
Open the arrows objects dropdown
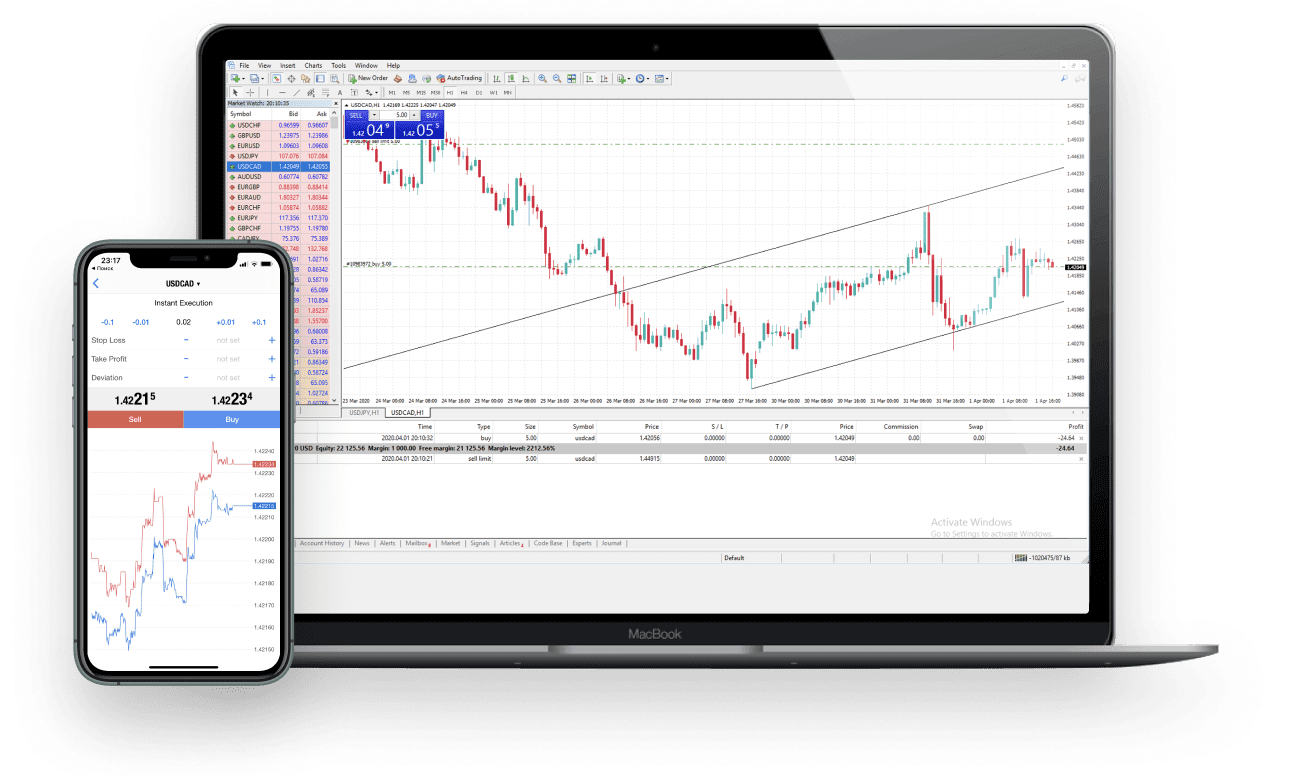(x=372, y=93)
